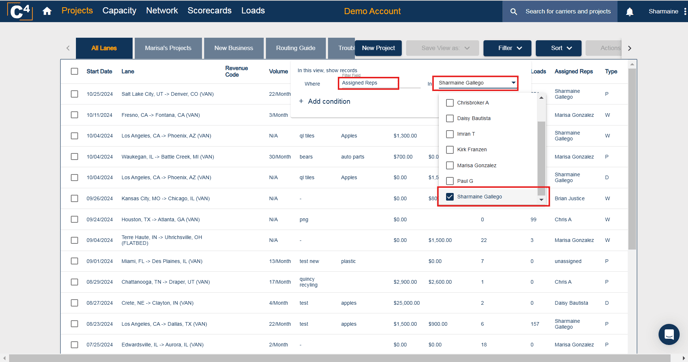
Task: Uncheck the Sharmaine Gallego option
Action: (450, 197)
